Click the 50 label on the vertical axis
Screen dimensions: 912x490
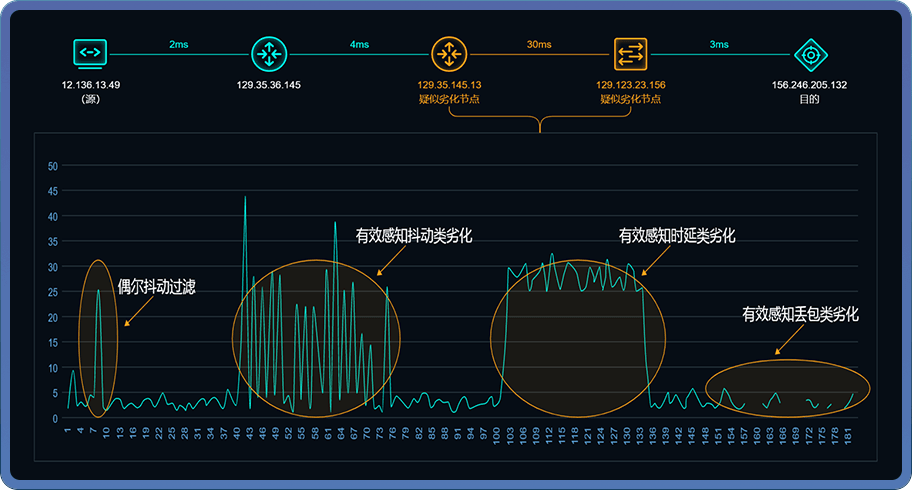[53, 166]
